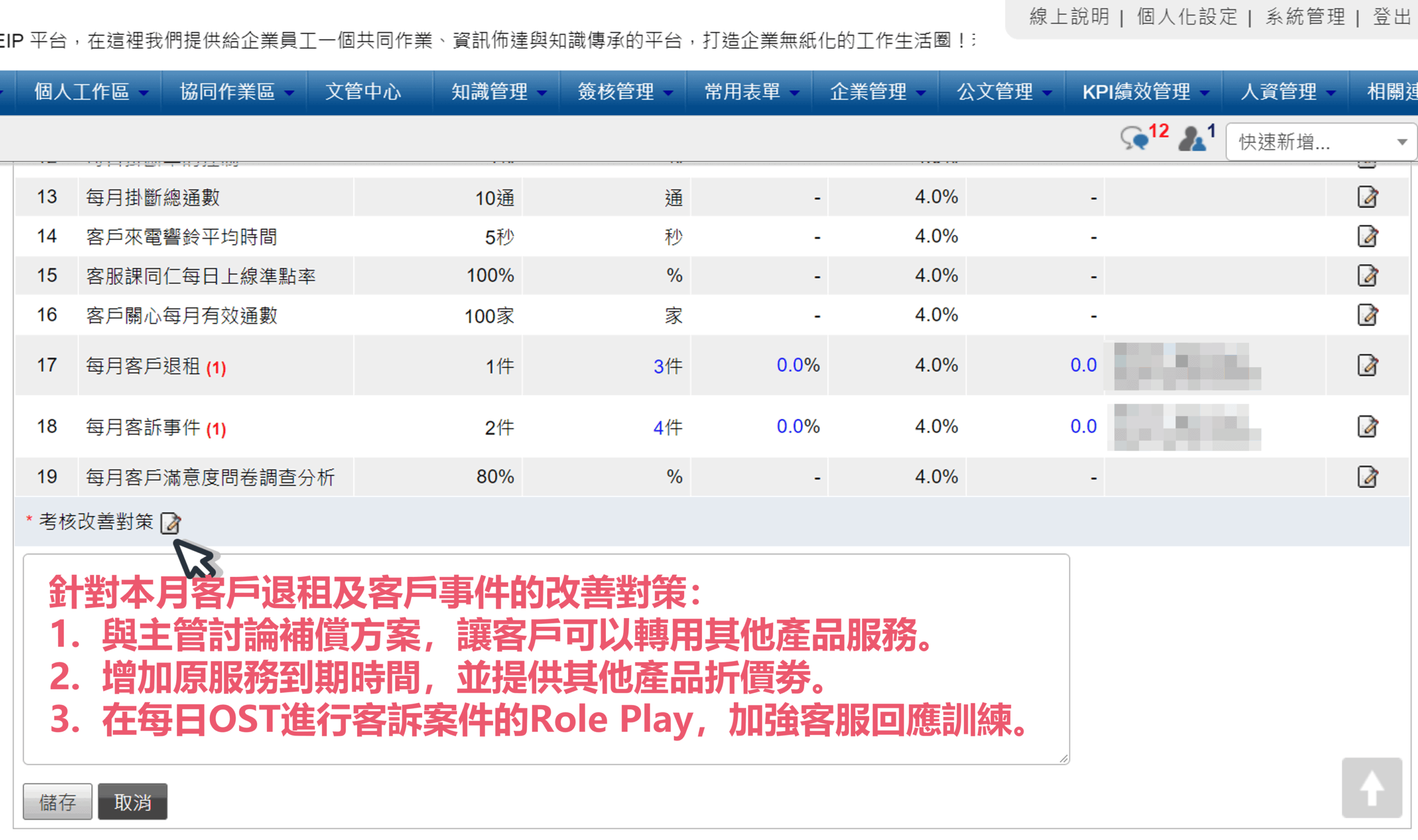Open the 個人化設定 link
Image resolution: width=1418 pixels, height=840 pixels.
tap(1186, 17)
